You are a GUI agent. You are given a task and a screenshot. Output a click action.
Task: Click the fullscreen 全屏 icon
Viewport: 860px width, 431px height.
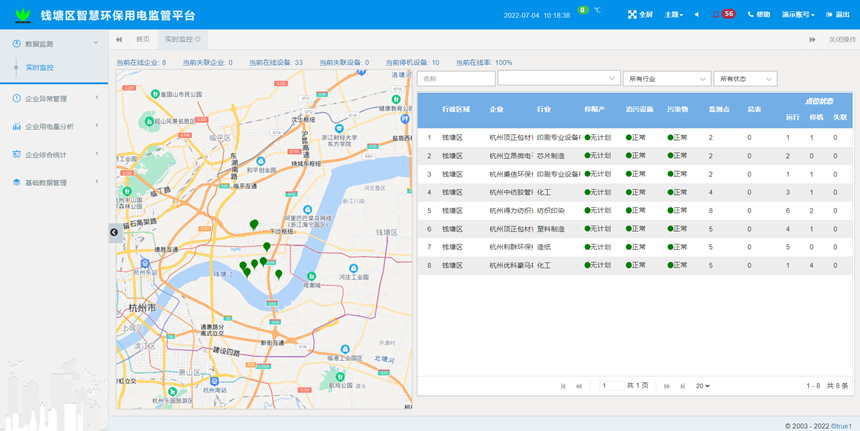point(632,15)
